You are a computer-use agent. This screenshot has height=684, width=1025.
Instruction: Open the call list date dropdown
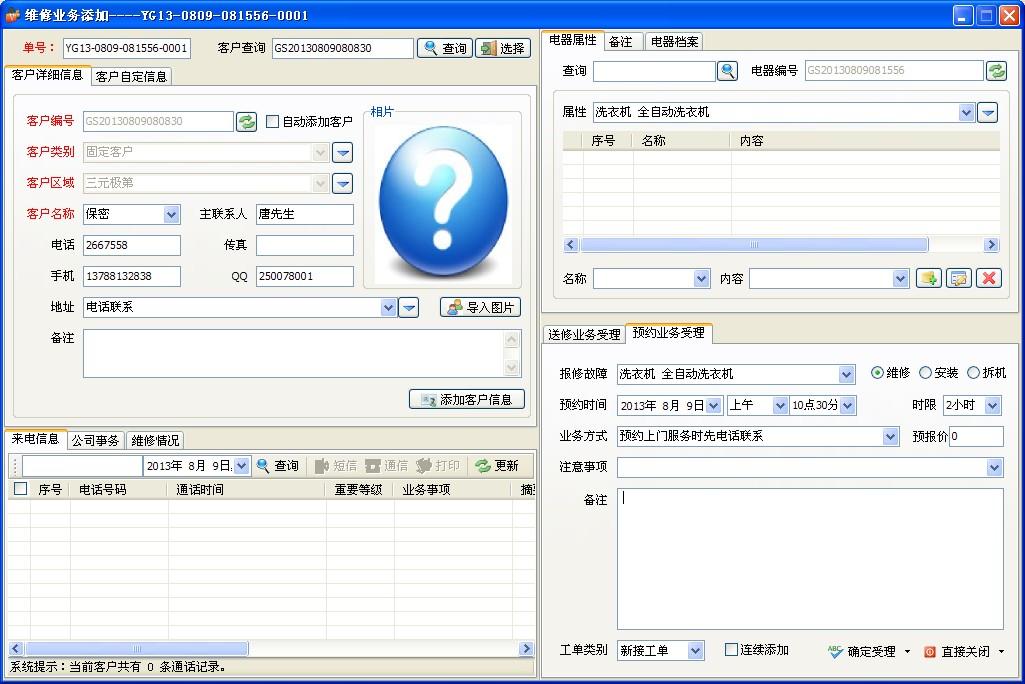tap(241, 466)
